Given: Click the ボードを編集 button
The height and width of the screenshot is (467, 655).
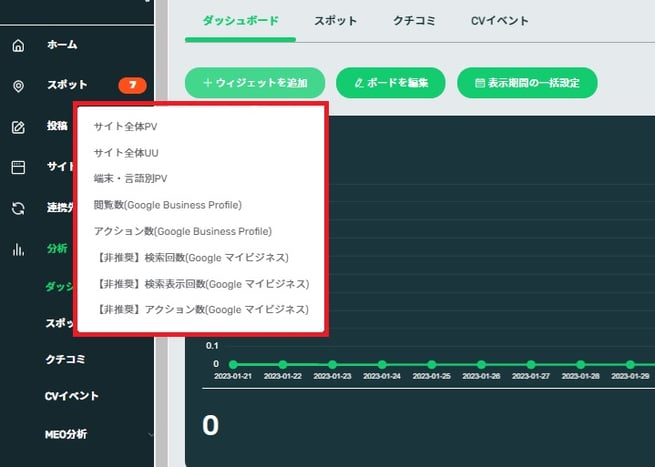Looking at the screenshot, I should (391, 83).
